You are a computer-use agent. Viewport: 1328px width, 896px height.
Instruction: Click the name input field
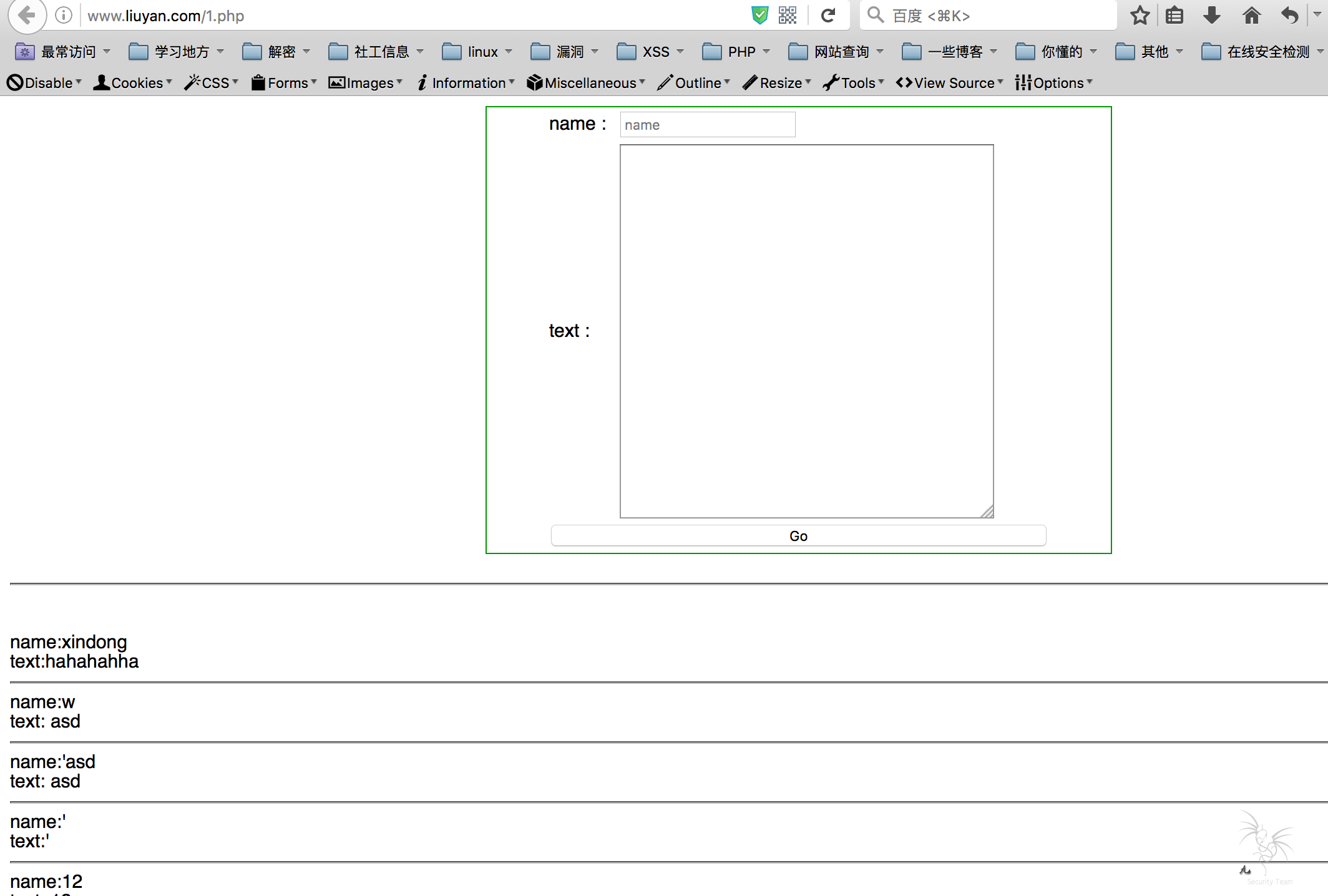click(x=707, y=125)
